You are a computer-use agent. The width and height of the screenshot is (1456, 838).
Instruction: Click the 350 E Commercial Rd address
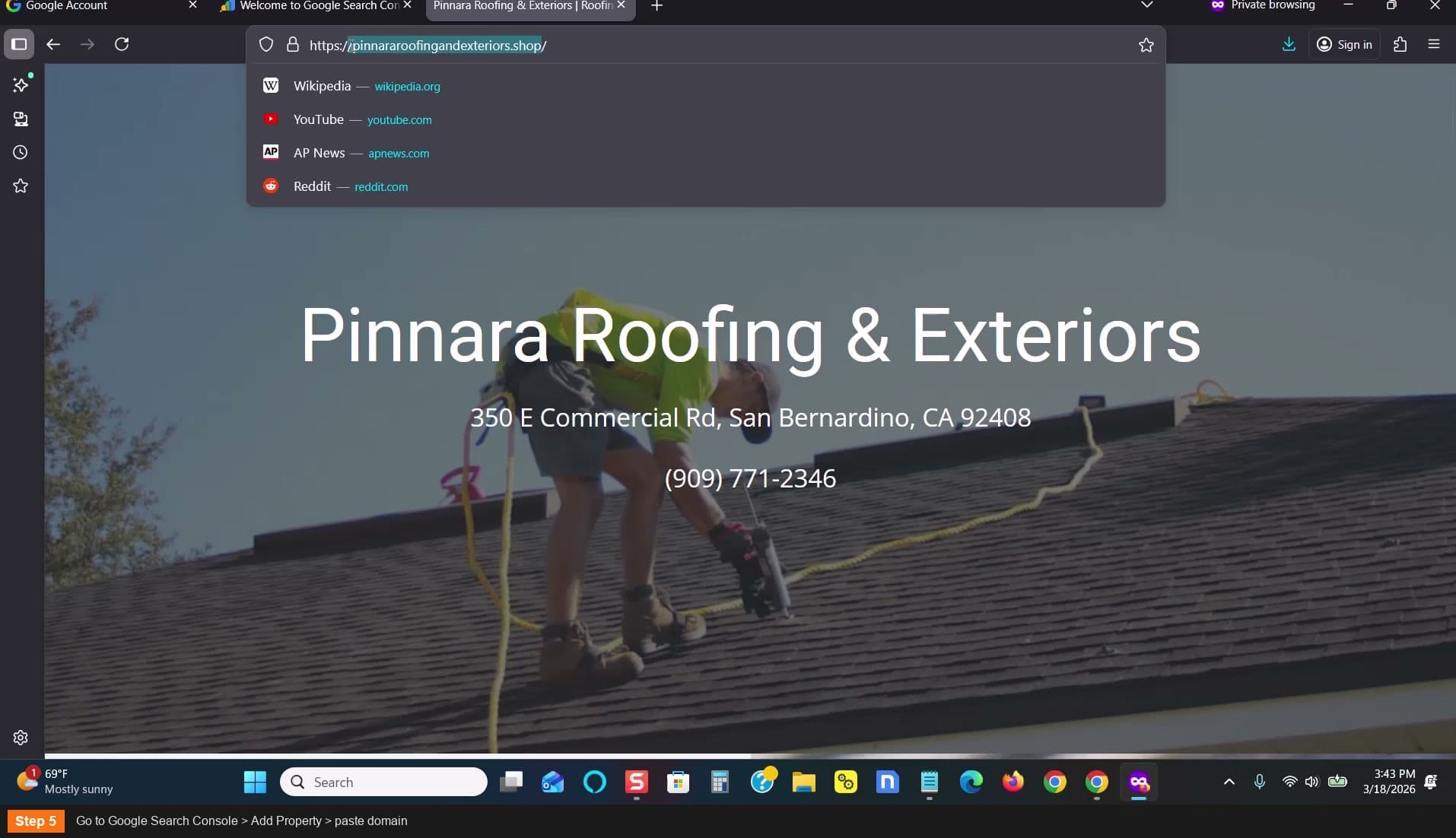point(750,417)
